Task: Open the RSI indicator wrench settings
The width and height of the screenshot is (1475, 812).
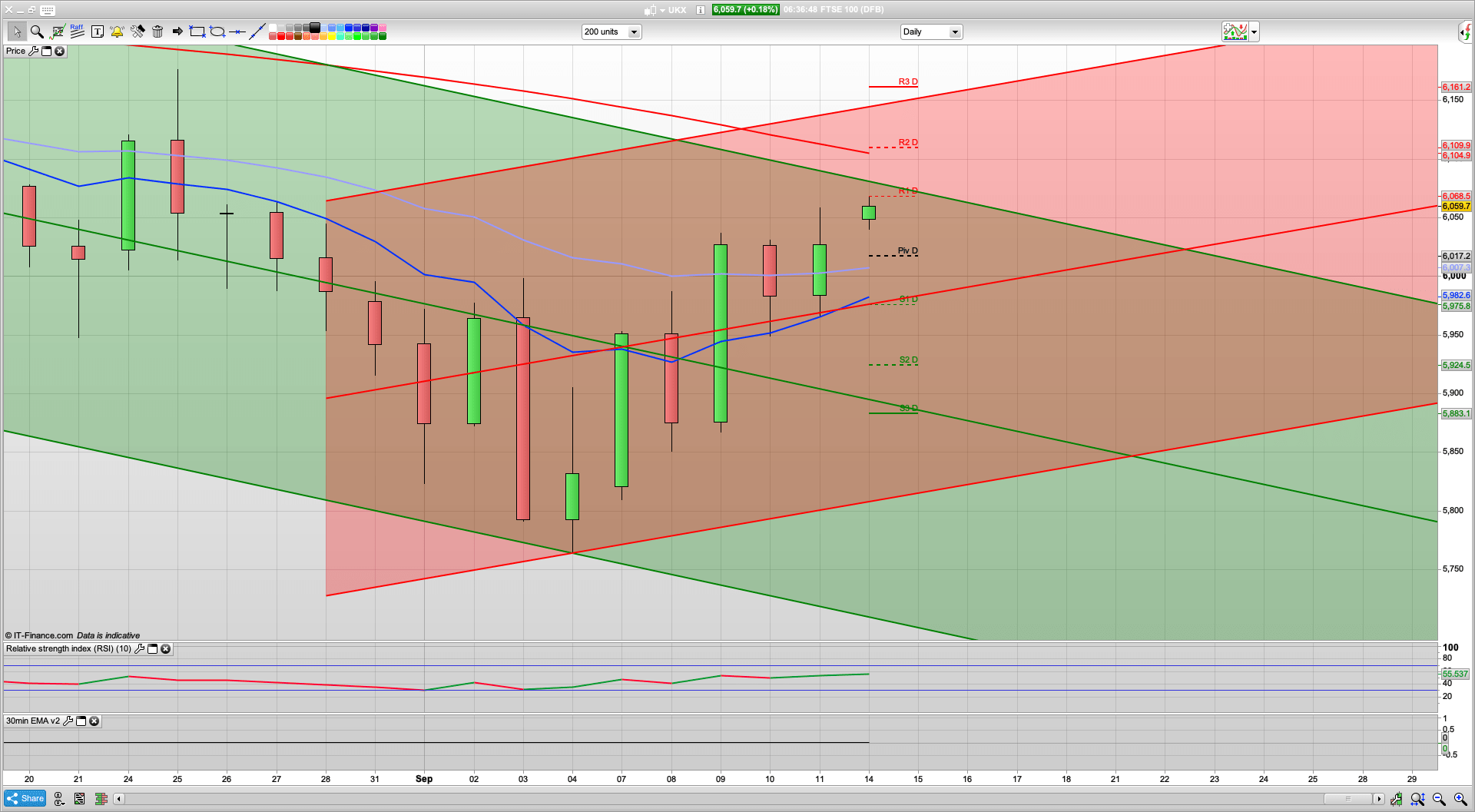Action: click(x=139, y=649)
